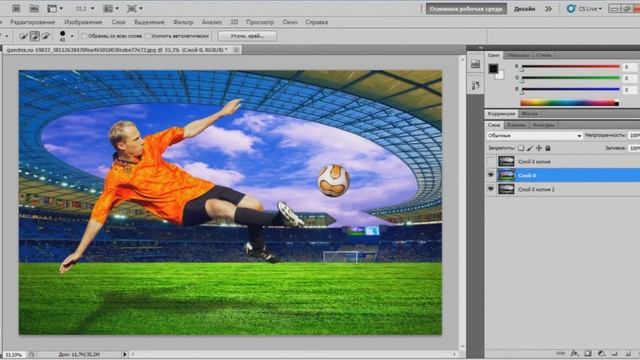Open the Фильтр menu
Screen dimensions: 640x360
[183, 22]
